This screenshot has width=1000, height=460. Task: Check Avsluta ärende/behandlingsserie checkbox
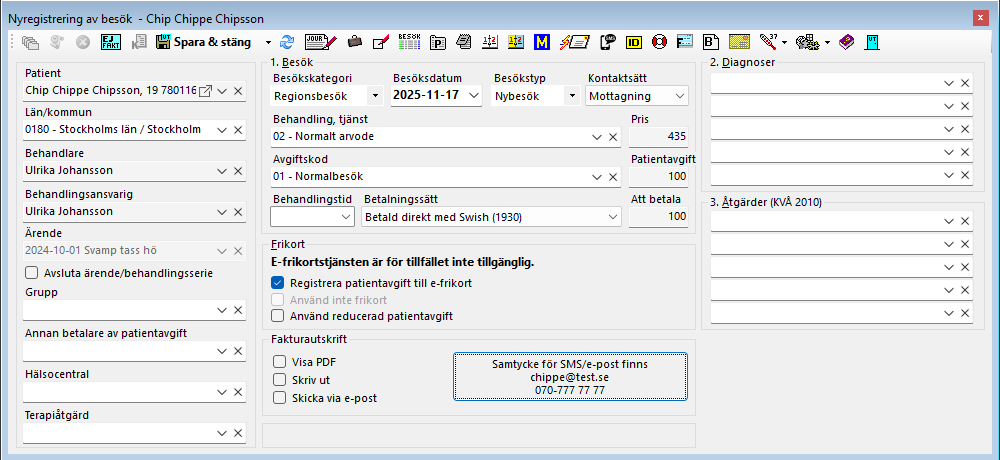click(x=32, y=273)
